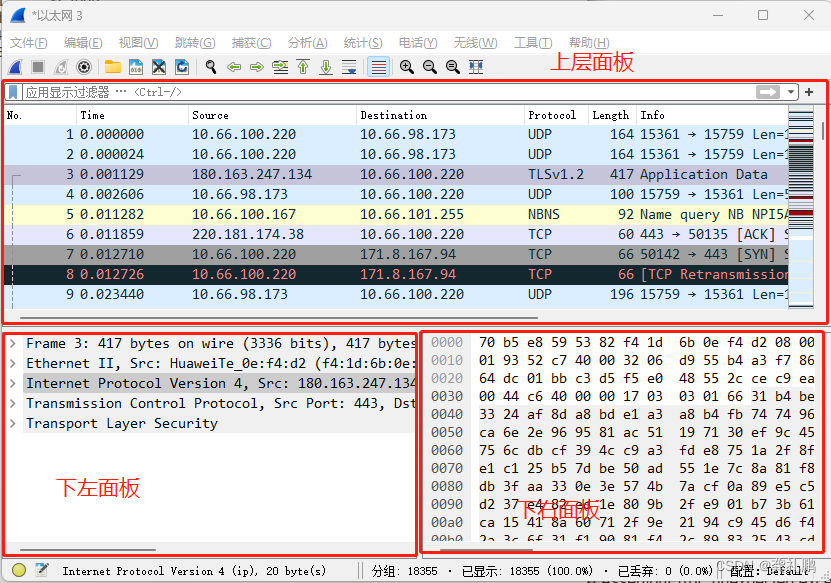Sort by the No. column header
This screenshot has width=831, height=583.
click(x=40, y=115)
